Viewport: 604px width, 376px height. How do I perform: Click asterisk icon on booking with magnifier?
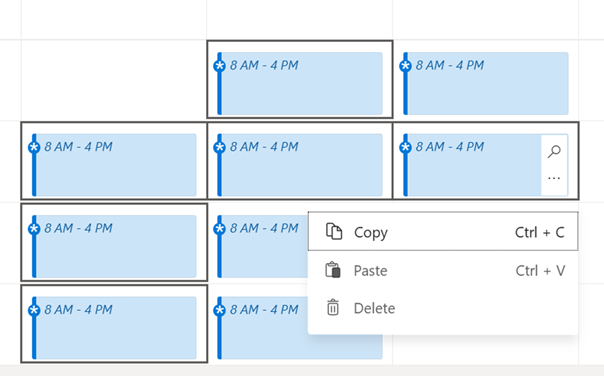(x=405, y=147)
